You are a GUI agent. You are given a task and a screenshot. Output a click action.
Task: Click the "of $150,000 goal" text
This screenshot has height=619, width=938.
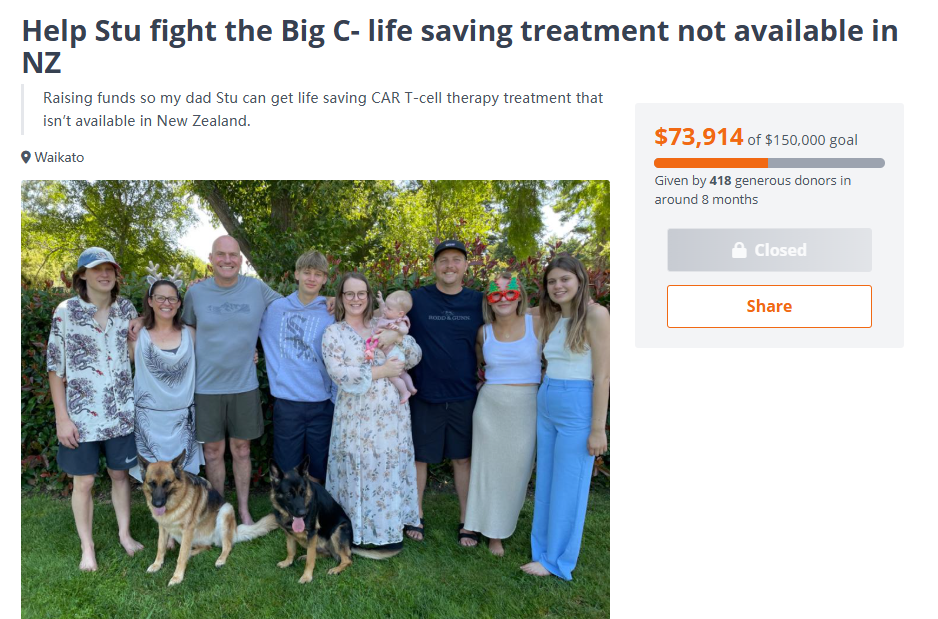click(802, 140)
